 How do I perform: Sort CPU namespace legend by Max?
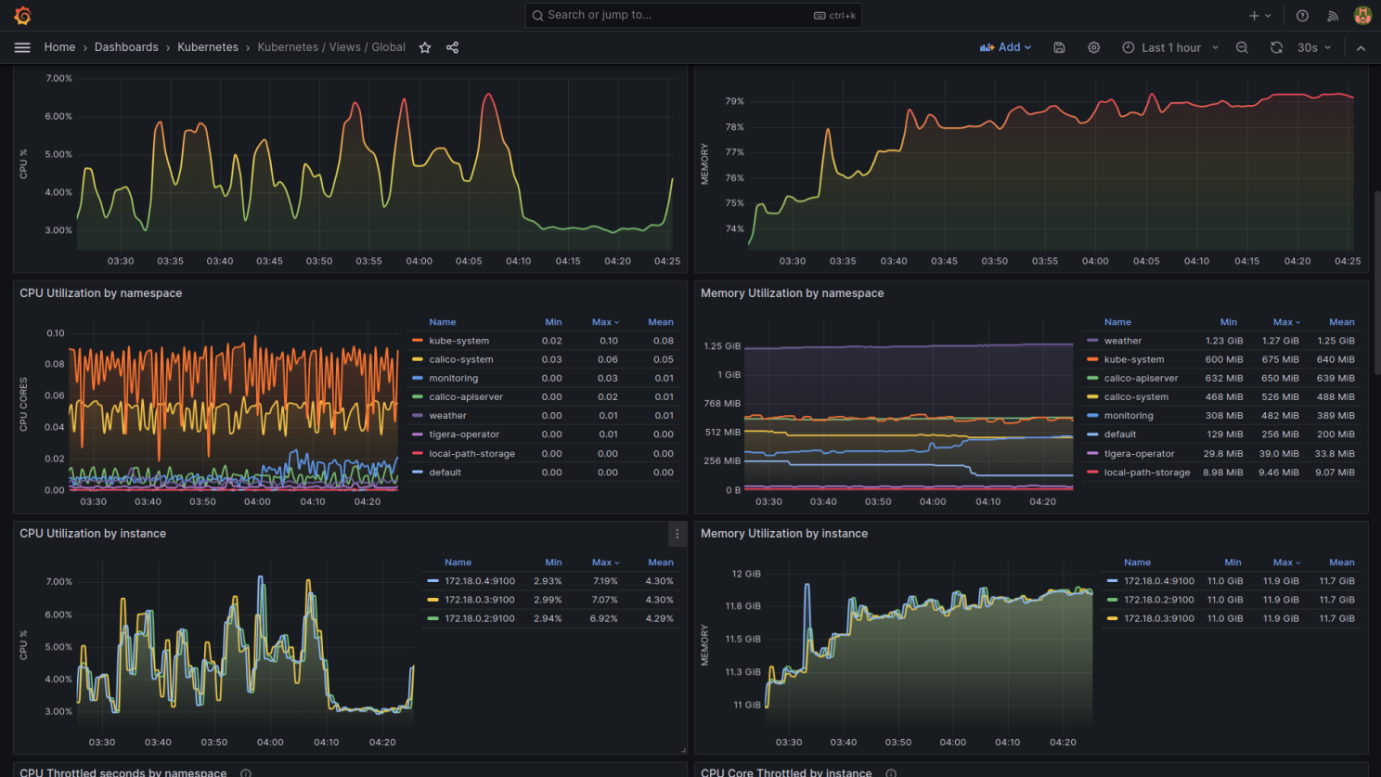tap(605, 322)
